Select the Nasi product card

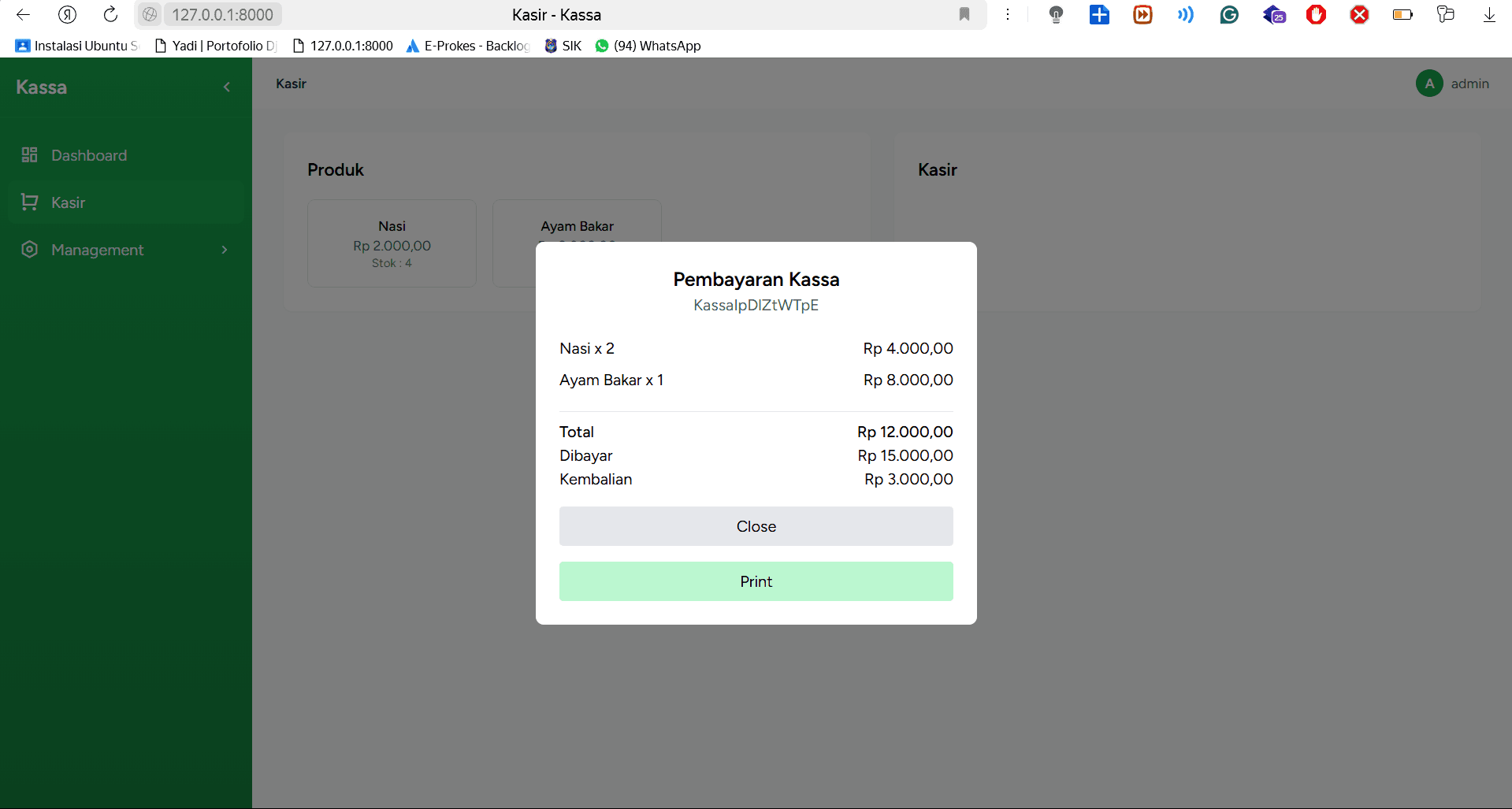coord(392,243)
